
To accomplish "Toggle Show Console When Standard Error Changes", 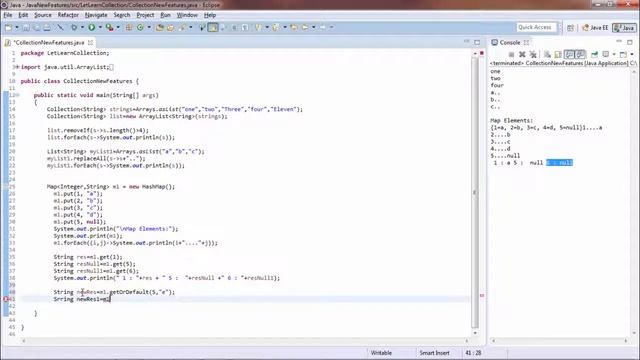I will tap(580, 54).
